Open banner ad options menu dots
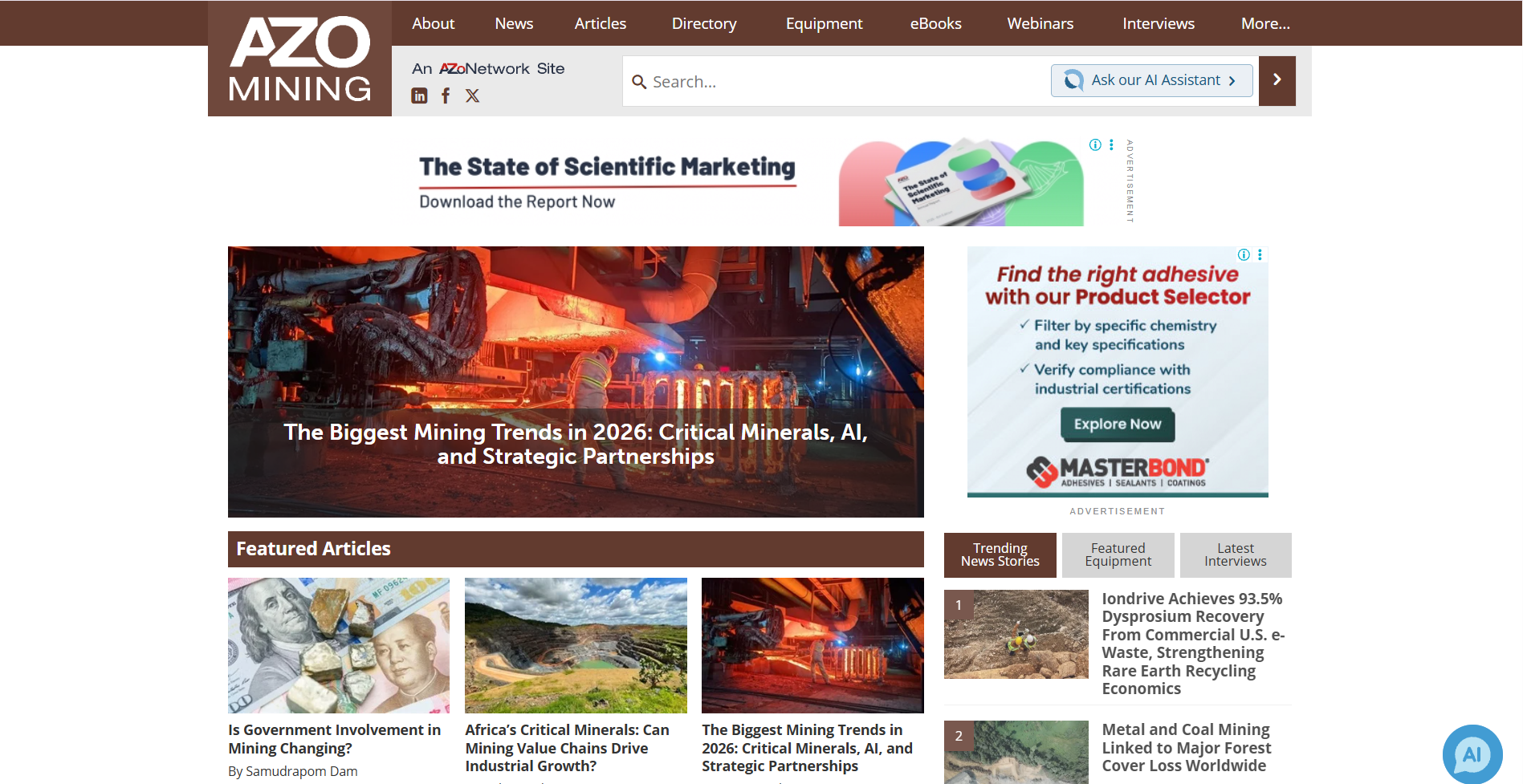This screenshot has height=784, width=1523. (x=1111, y=145)
